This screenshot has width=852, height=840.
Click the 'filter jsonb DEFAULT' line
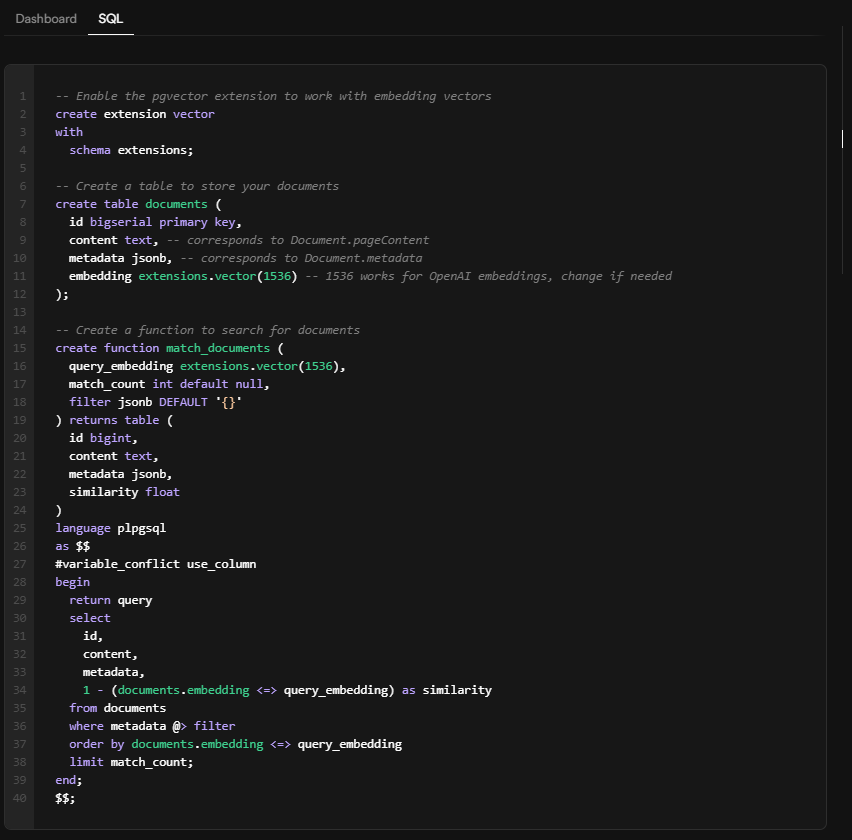point(155,402)
